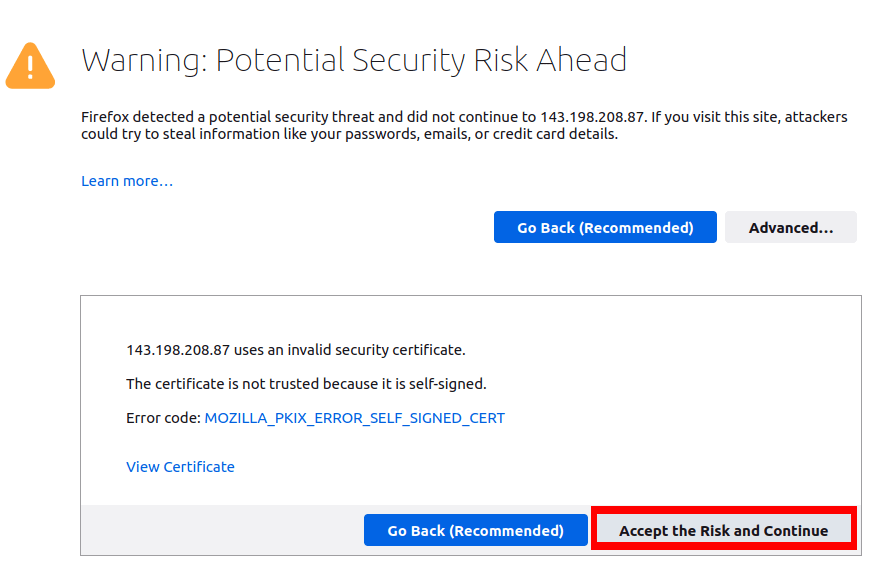Click the "certificate is not trusted" self-signed line
Screen dimensions: 876x569
pos(306,384)
